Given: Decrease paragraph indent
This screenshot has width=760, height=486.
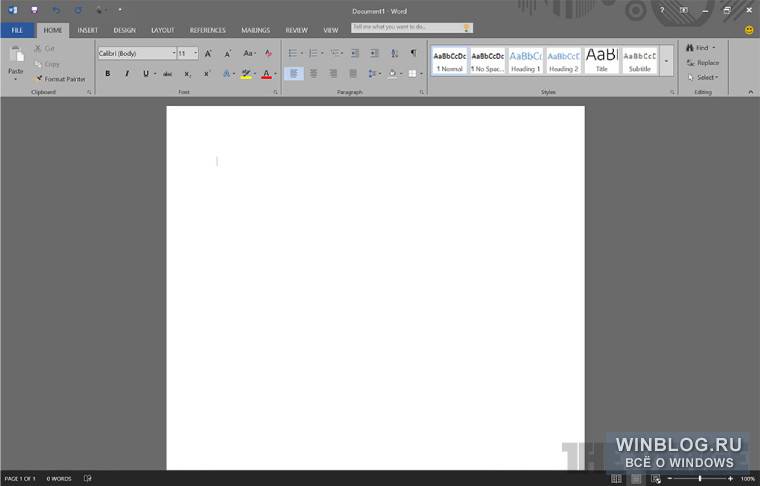Looking at the screenshot, I should [355, 53].
